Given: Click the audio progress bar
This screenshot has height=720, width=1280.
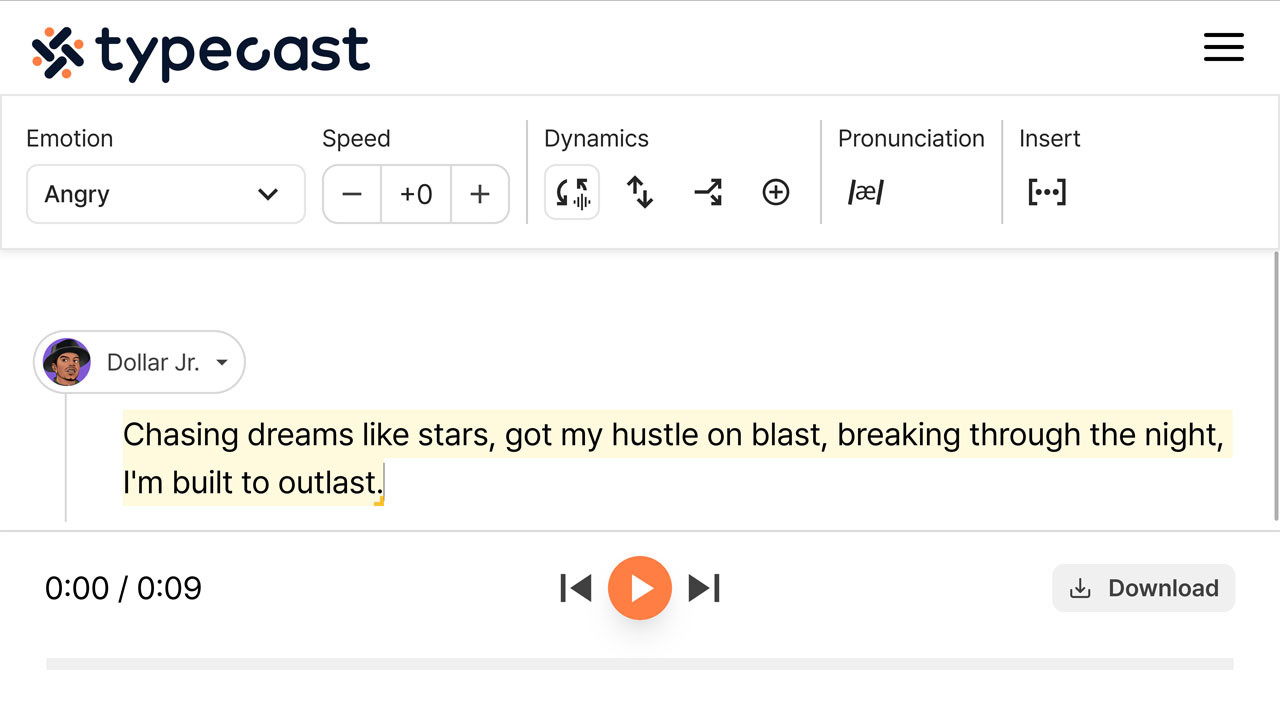Looking at the screenshot, I should (640, 663).
